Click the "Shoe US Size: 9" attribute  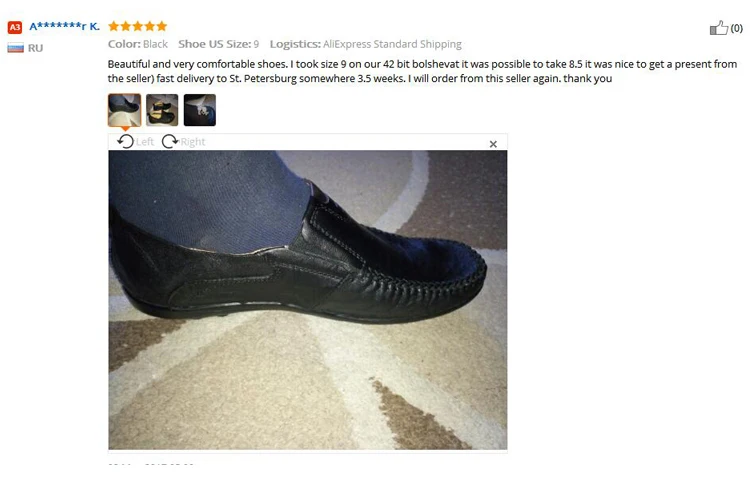[219, 44]
